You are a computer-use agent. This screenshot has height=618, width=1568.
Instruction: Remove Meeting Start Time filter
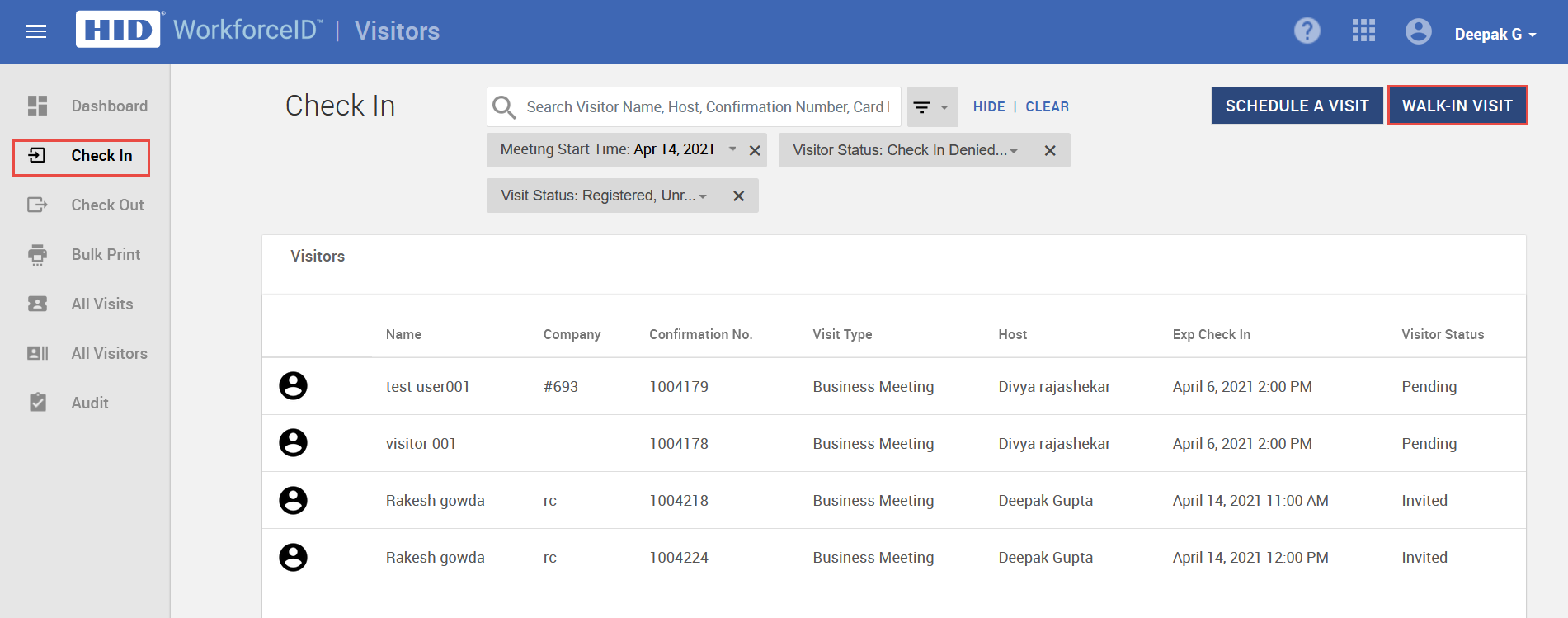tap(755, 151)
